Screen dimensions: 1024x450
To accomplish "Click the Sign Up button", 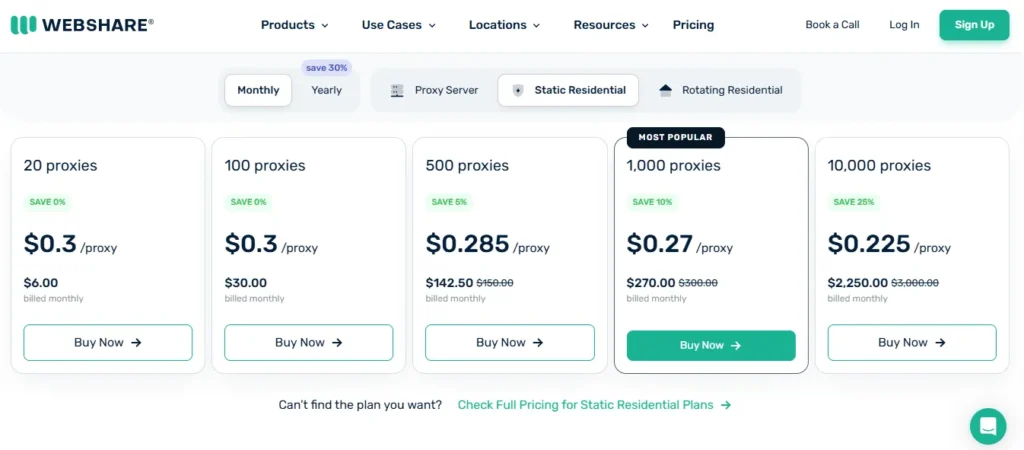I will (974, 25).
